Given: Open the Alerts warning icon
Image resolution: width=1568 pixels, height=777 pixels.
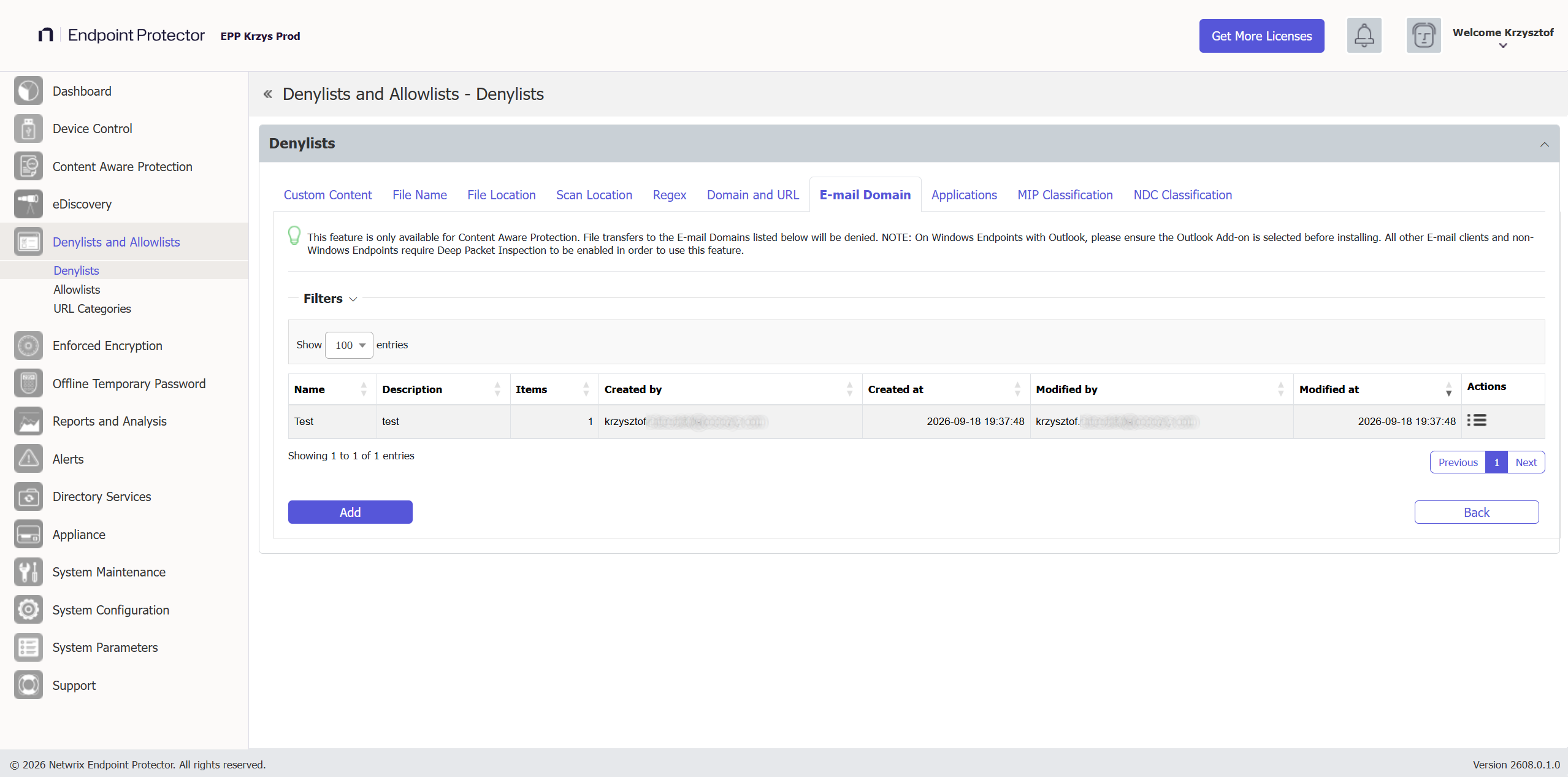Looking at the screenshot, I should (x=28, y=459).
